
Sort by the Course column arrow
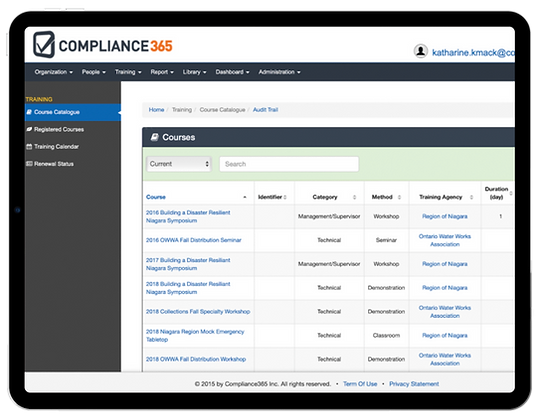coord(245,197)
